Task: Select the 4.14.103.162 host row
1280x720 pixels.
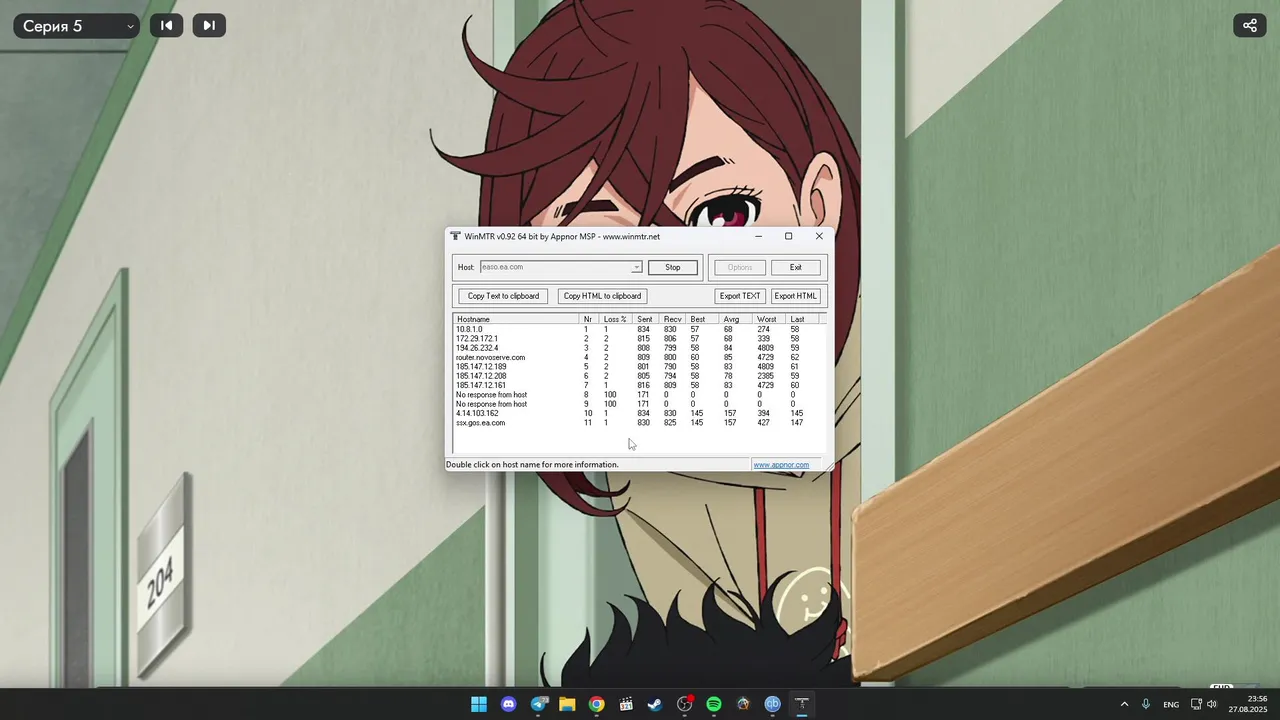Action: 640,413
